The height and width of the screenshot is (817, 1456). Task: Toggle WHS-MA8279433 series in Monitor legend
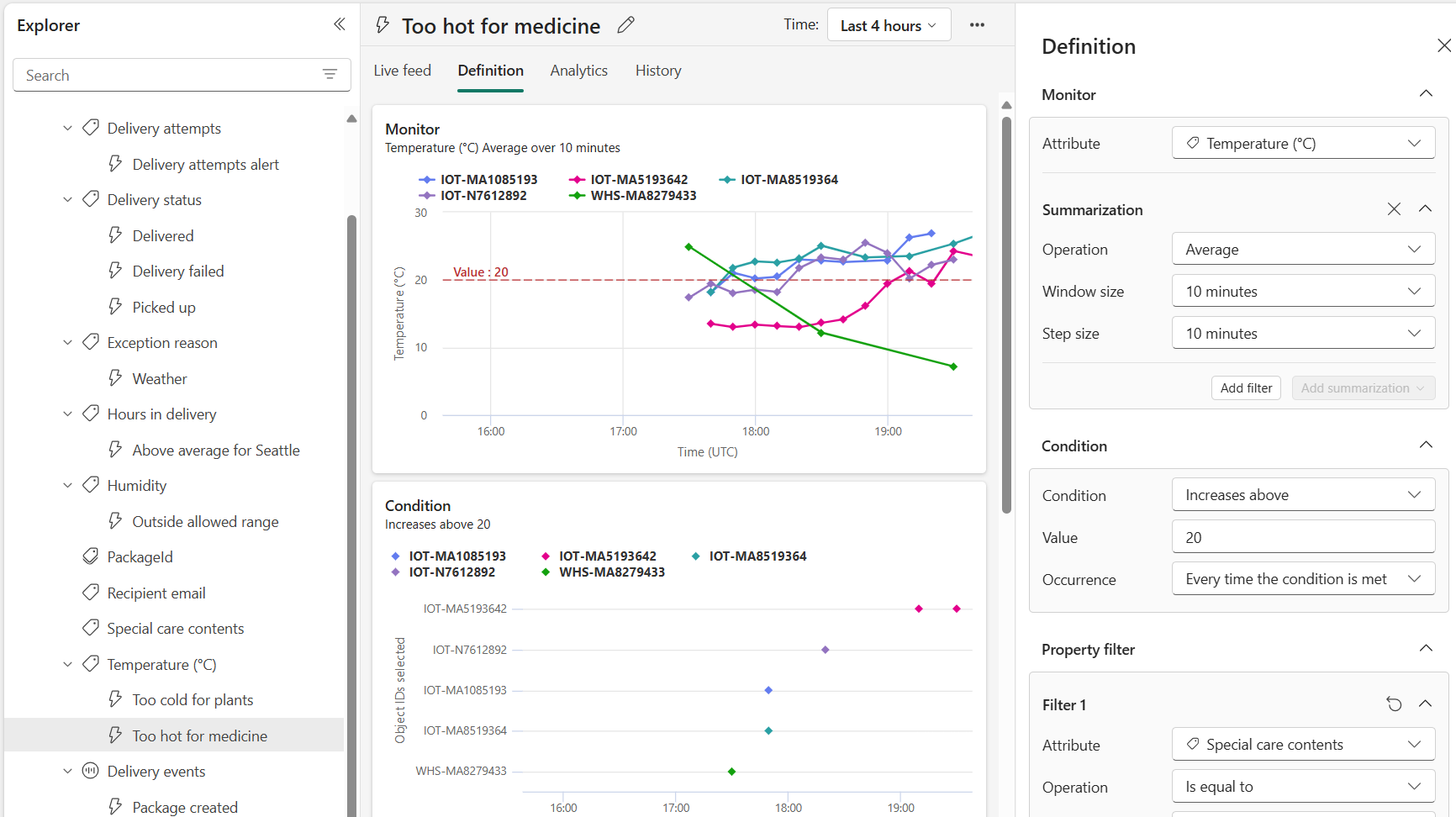(x=633, y=196)
